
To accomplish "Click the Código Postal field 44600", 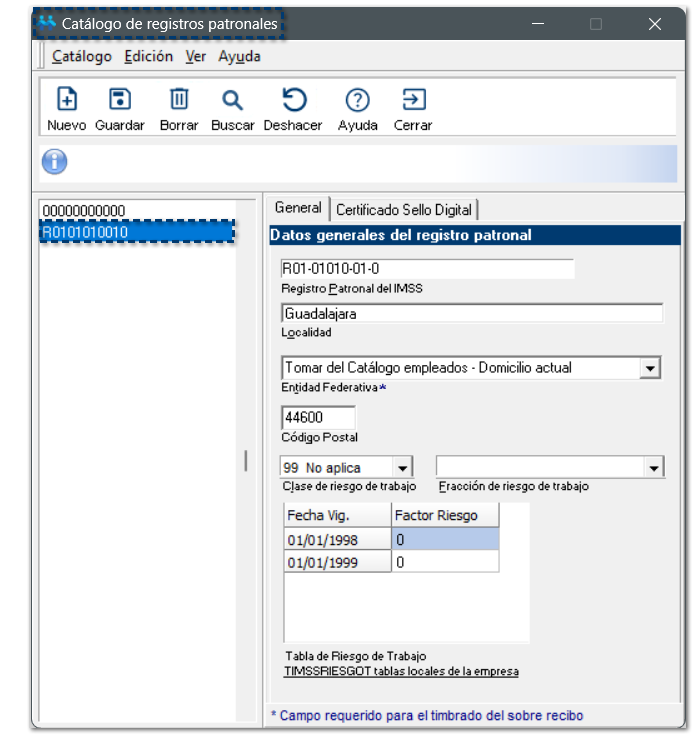I will [x=318, y=418].
